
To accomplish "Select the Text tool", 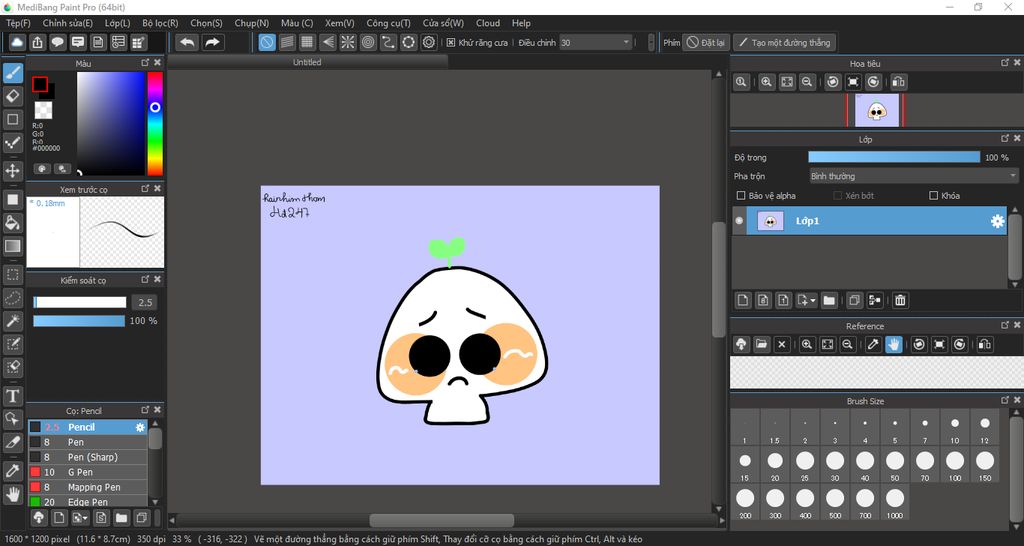I will coord(12,396).
